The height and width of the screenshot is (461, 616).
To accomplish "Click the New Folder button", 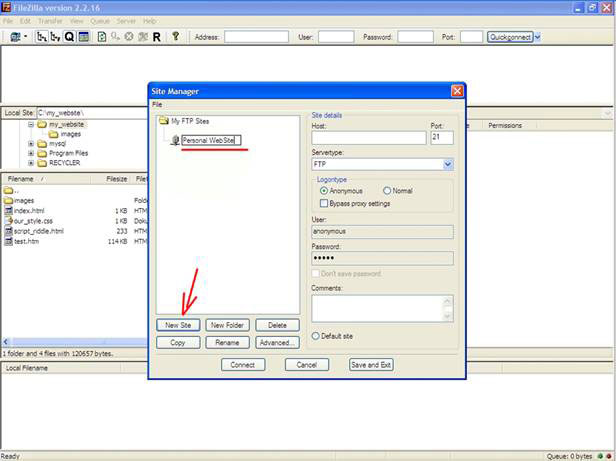I will point(227,325).
